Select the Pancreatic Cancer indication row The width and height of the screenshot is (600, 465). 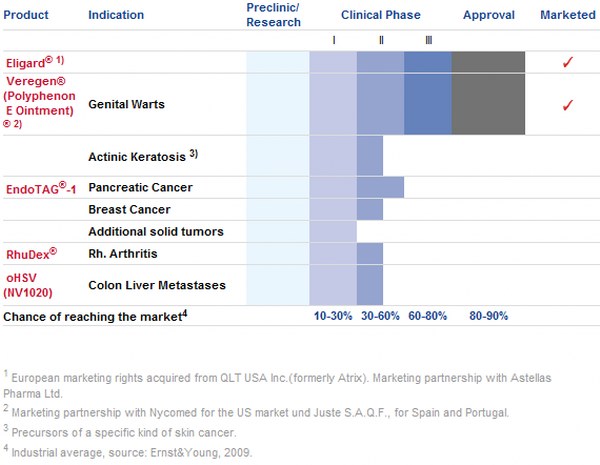click(140, 188)
